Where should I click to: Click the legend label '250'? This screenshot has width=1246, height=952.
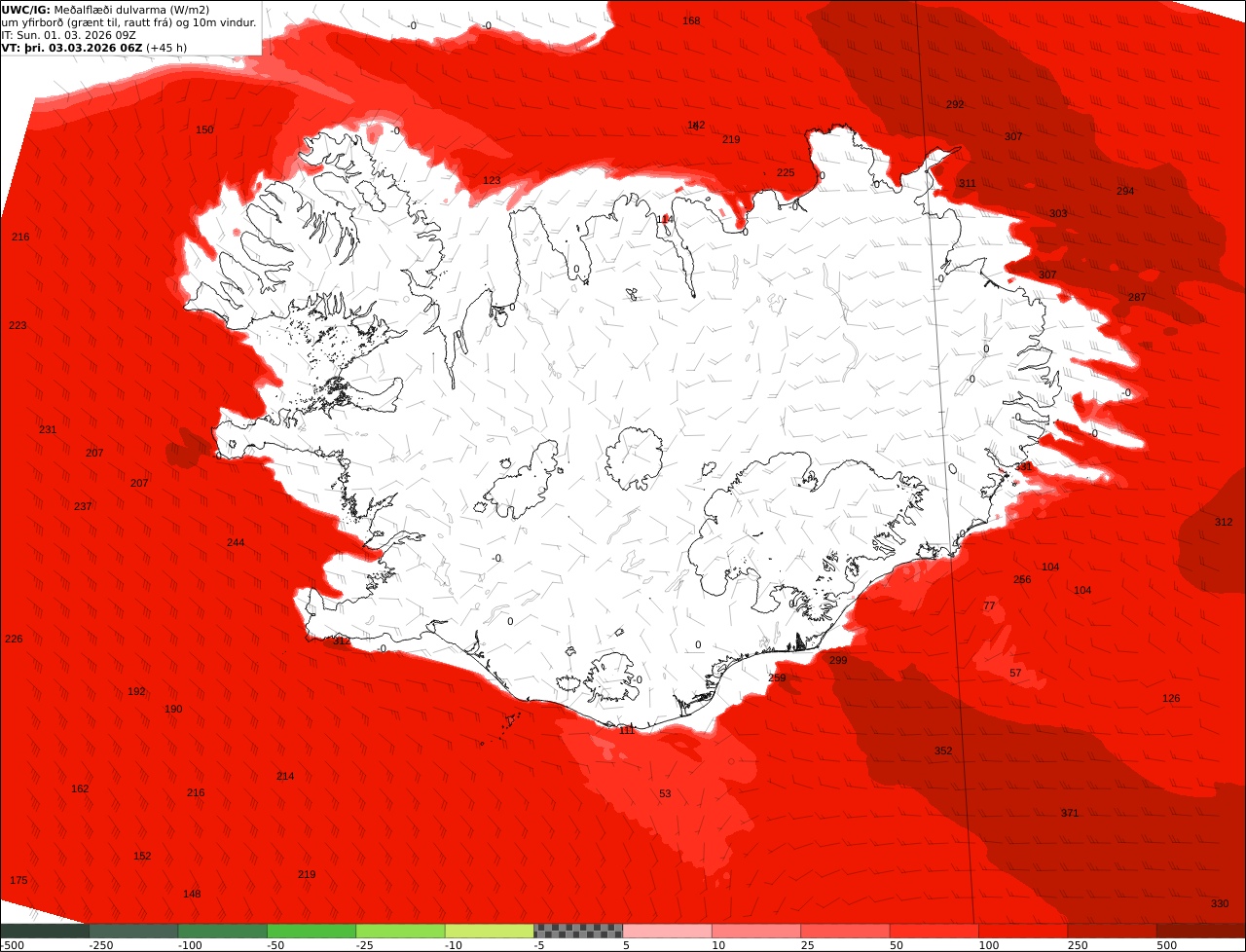(1078, 945)
